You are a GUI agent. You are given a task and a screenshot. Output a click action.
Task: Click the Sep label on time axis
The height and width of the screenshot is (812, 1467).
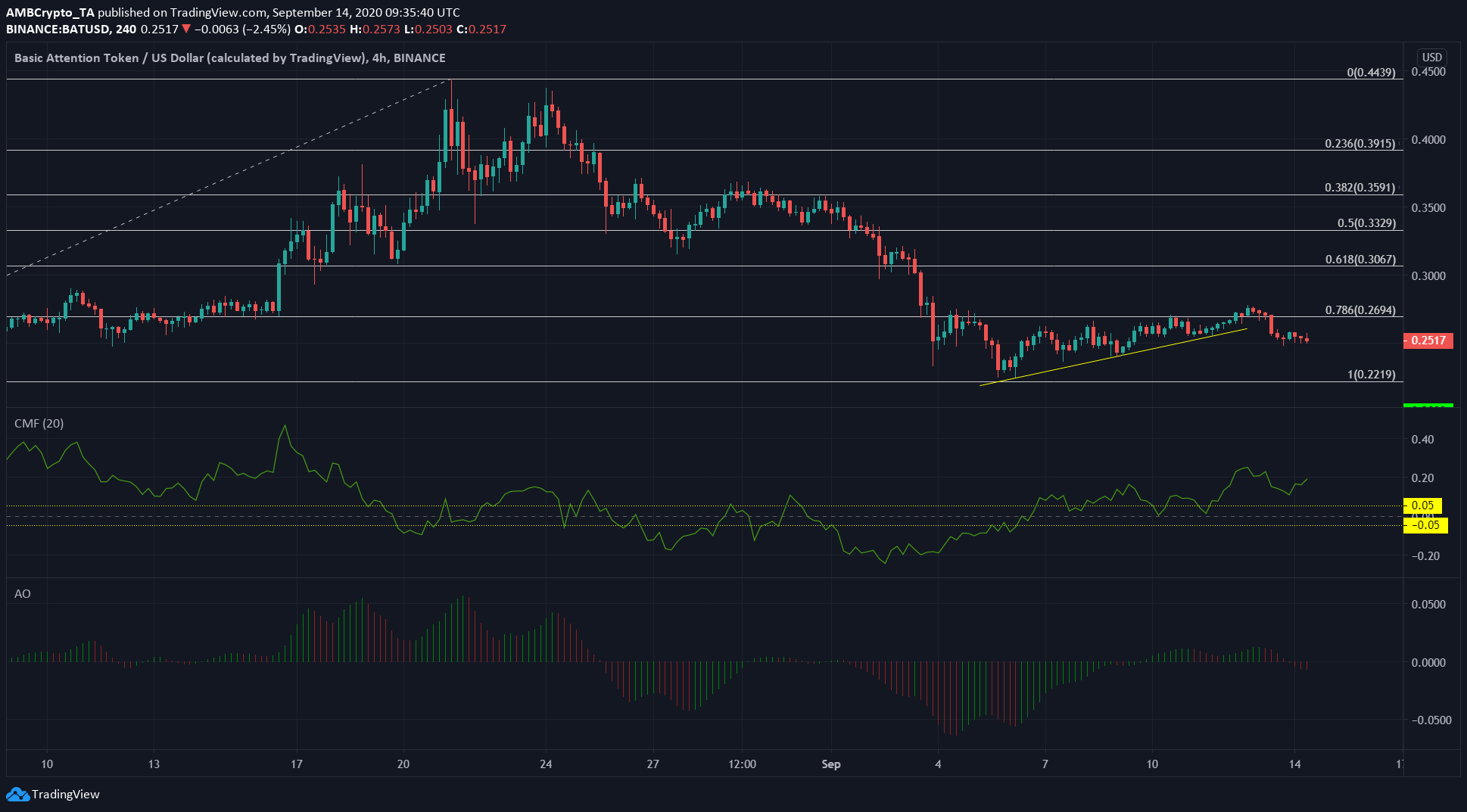pyautogui.click(x=831, y=764)
